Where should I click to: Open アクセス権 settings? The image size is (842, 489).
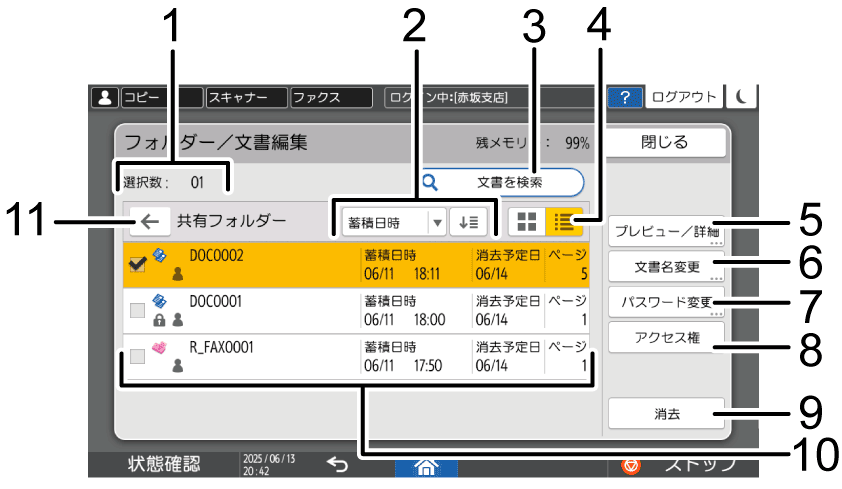[x=666, y=338]
